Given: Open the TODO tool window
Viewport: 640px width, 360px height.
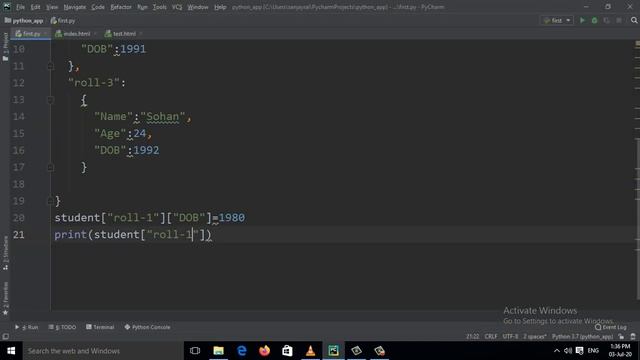Looking at the screenshot, I should click(62, 327).
